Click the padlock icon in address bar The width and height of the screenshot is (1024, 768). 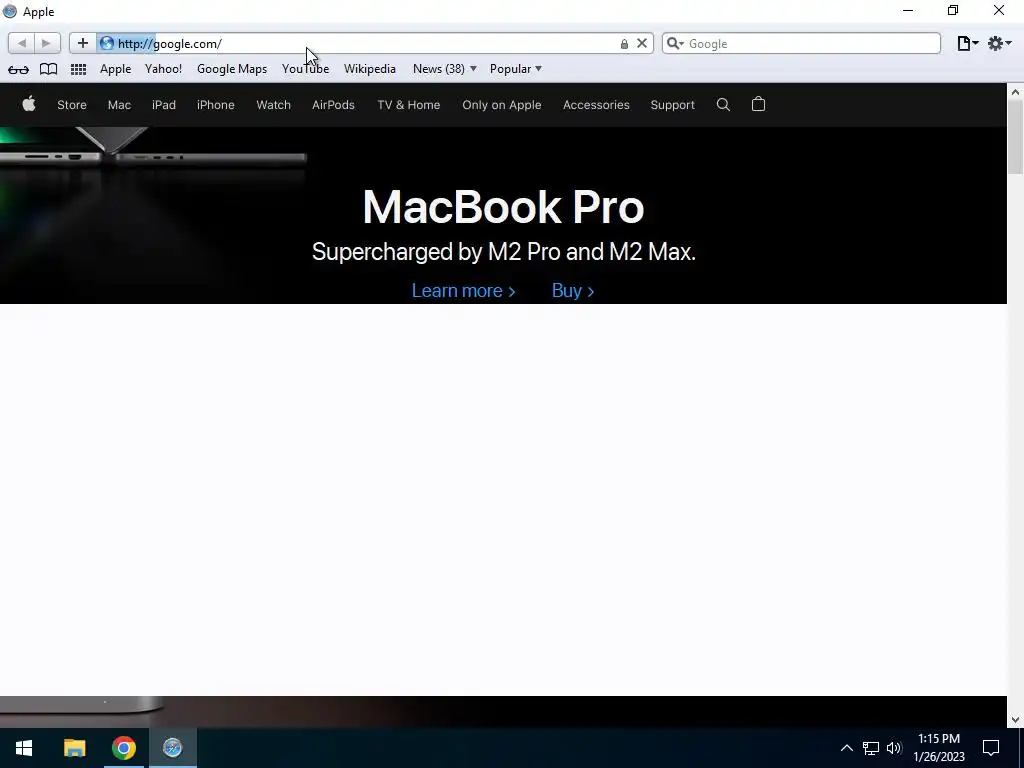pyautogui.click(x=624, y=44)
